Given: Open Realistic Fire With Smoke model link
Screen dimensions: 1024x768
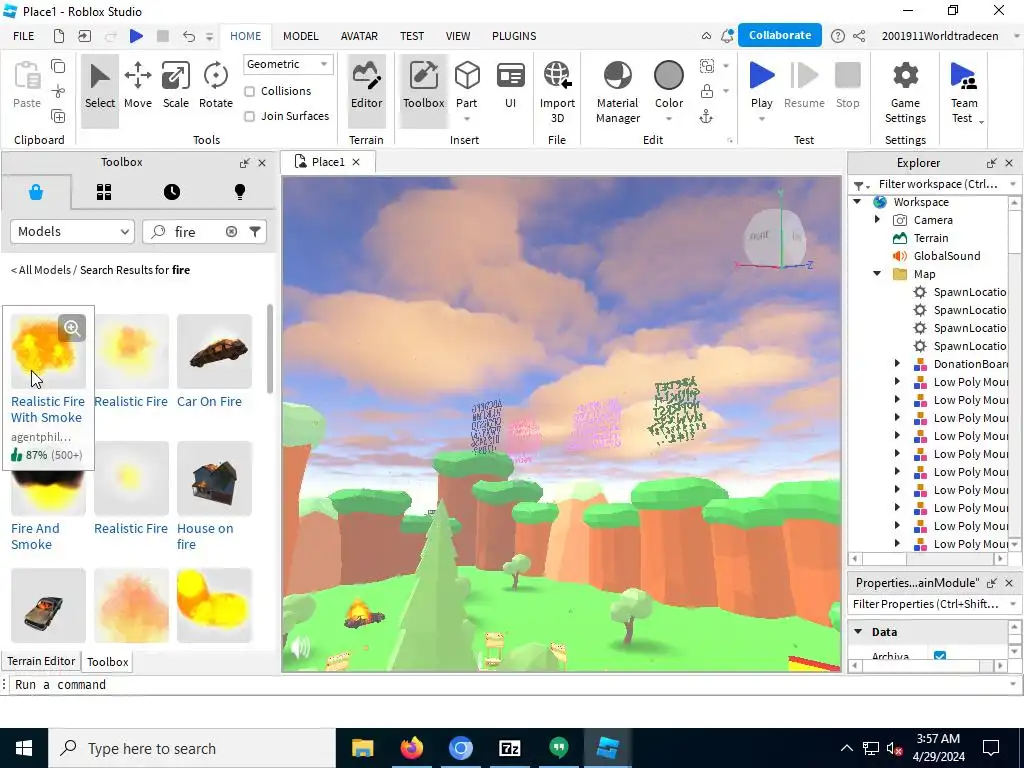Looking at the screenshot, I should [x=48, y=409].
